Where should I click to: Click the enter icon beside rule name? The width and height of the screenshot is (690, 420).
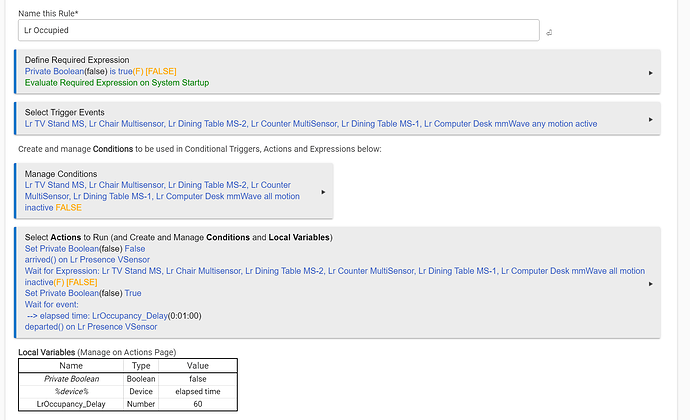pyautogui.click(x=549, y=33)
